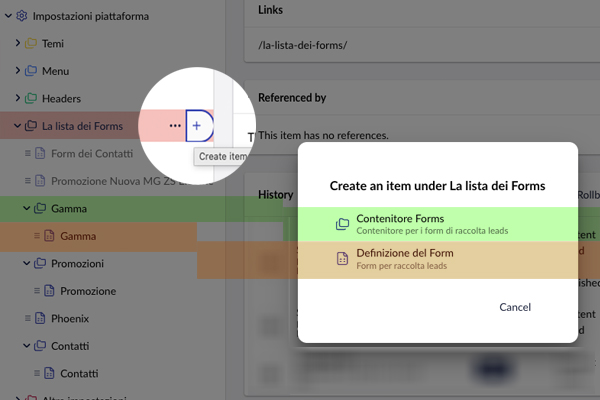Expand the Menu tree node
This screenshot has height=400, width=600.
pyautogui.click(x=18, y=70)
